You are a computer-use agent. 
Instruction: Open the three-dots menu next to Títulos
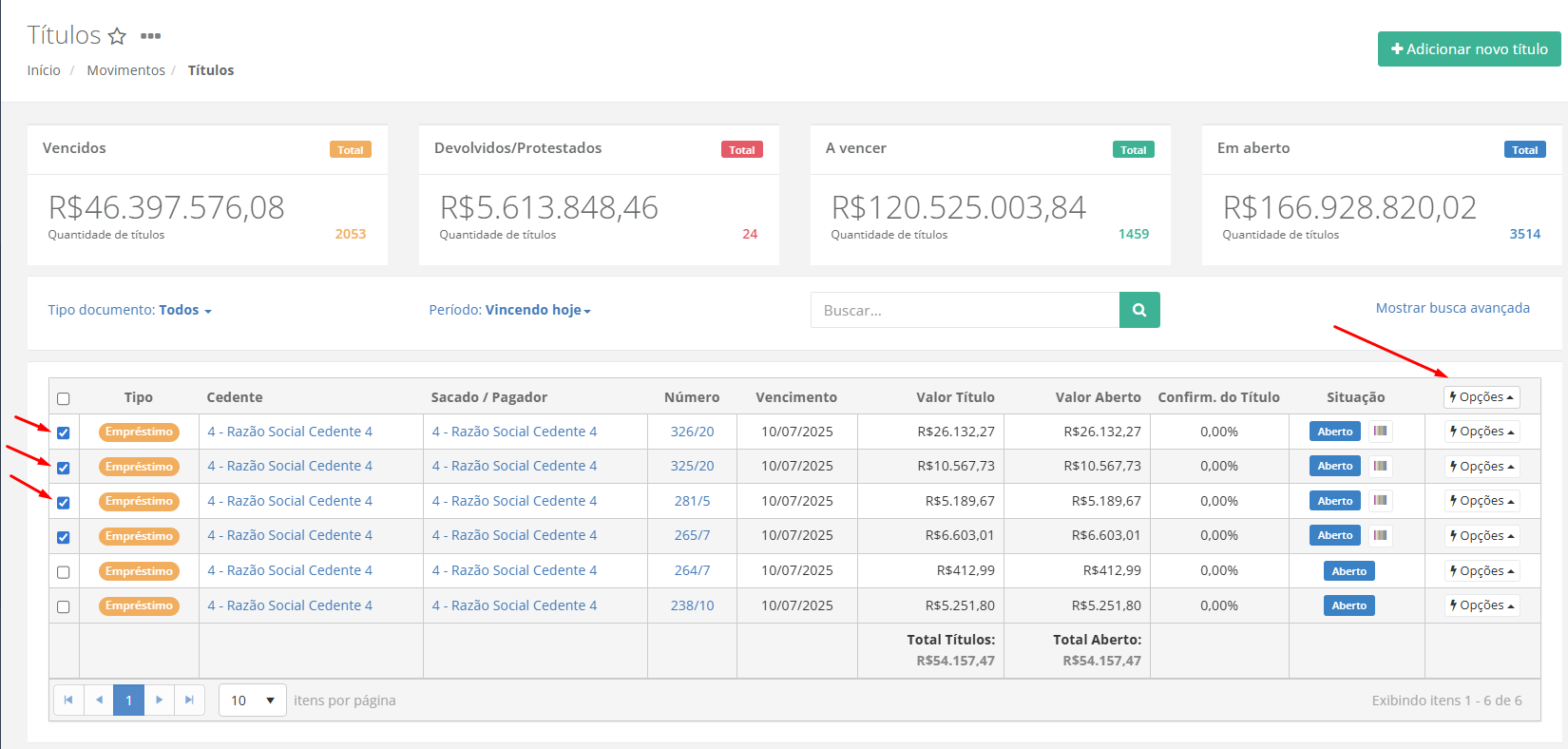click(x=150, y=36)
